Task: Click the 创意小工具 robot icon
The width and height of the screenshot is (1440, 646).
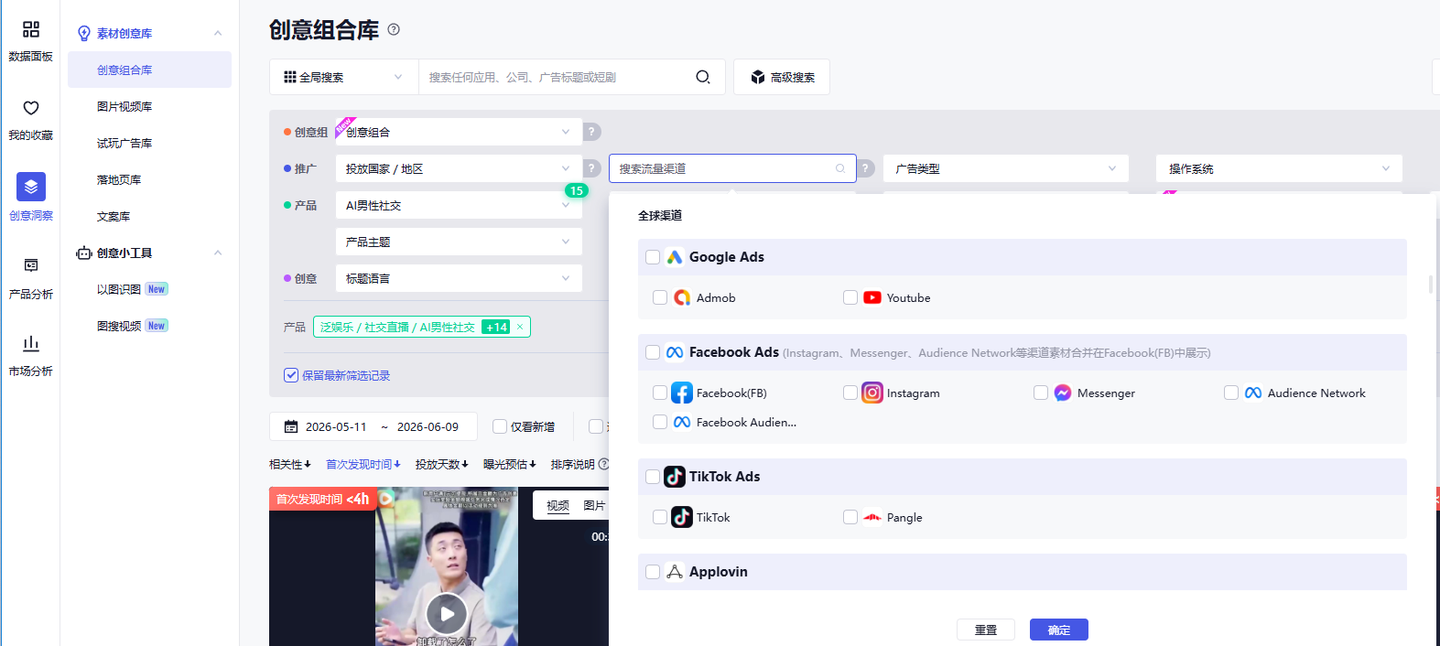Action: point(84,253)
